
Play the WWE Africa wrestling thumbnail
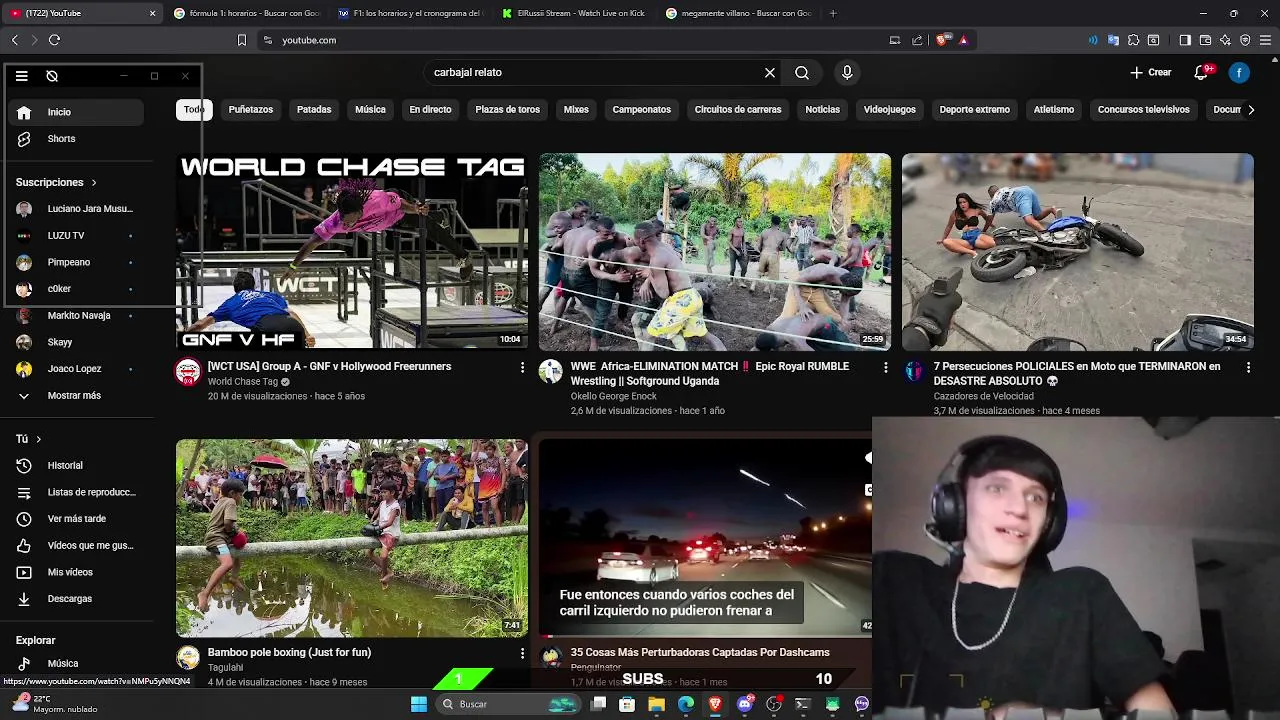715,251
